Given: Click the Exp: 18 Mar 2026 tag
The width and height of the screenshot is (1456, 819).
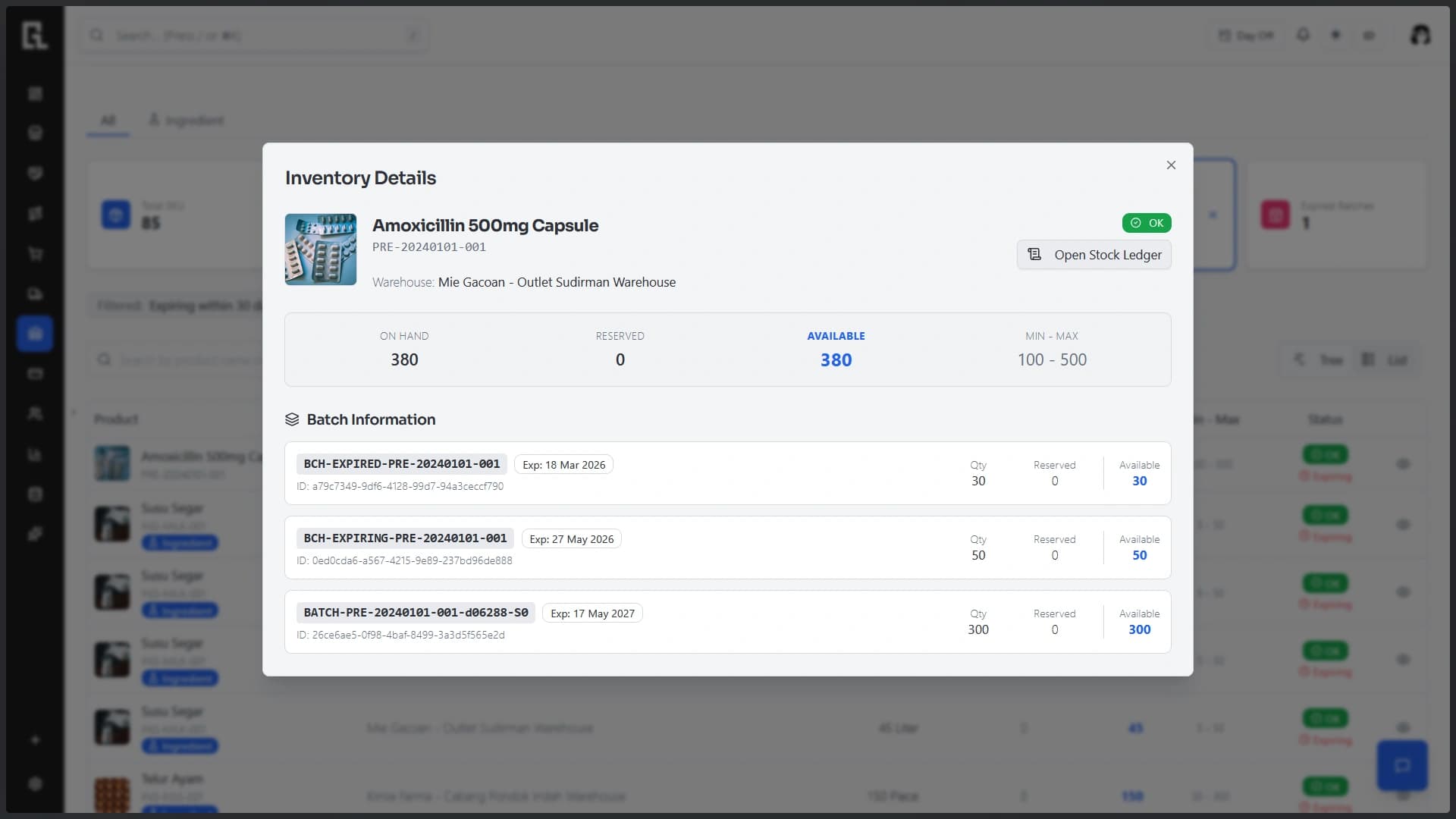Looking at the screenshot, I should tap(563, 465).
